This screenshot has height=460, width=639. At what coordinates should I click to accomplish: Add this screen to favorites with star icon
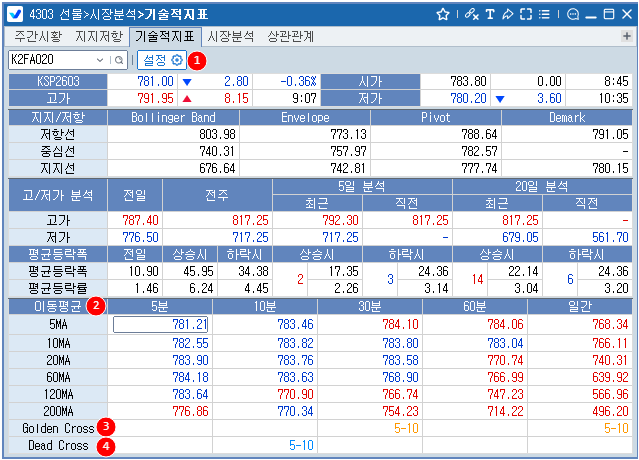(x=443, y=15)
